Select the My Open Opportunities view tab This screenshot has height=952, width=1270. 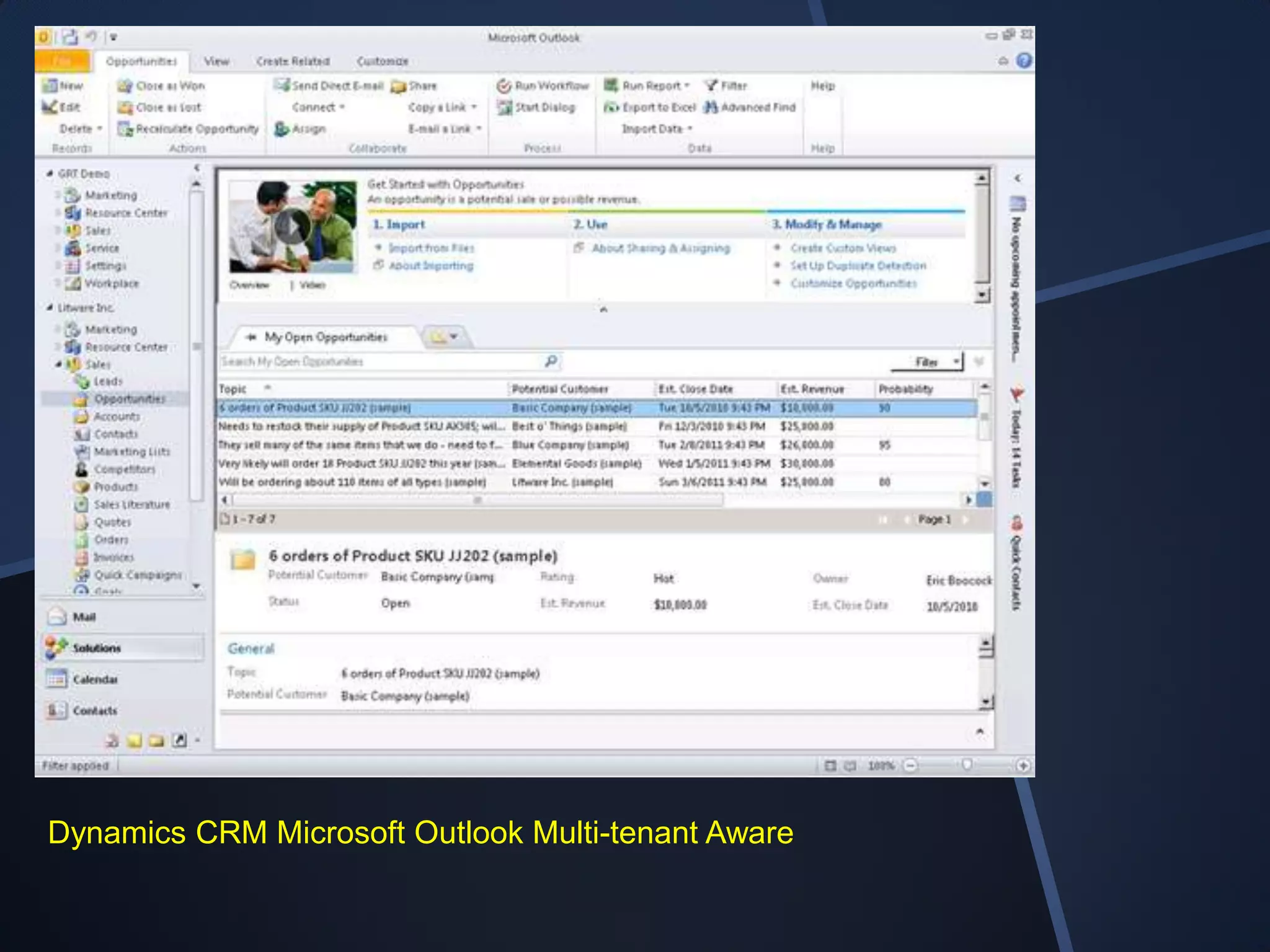pyautogui.click(x=325, y=337)
